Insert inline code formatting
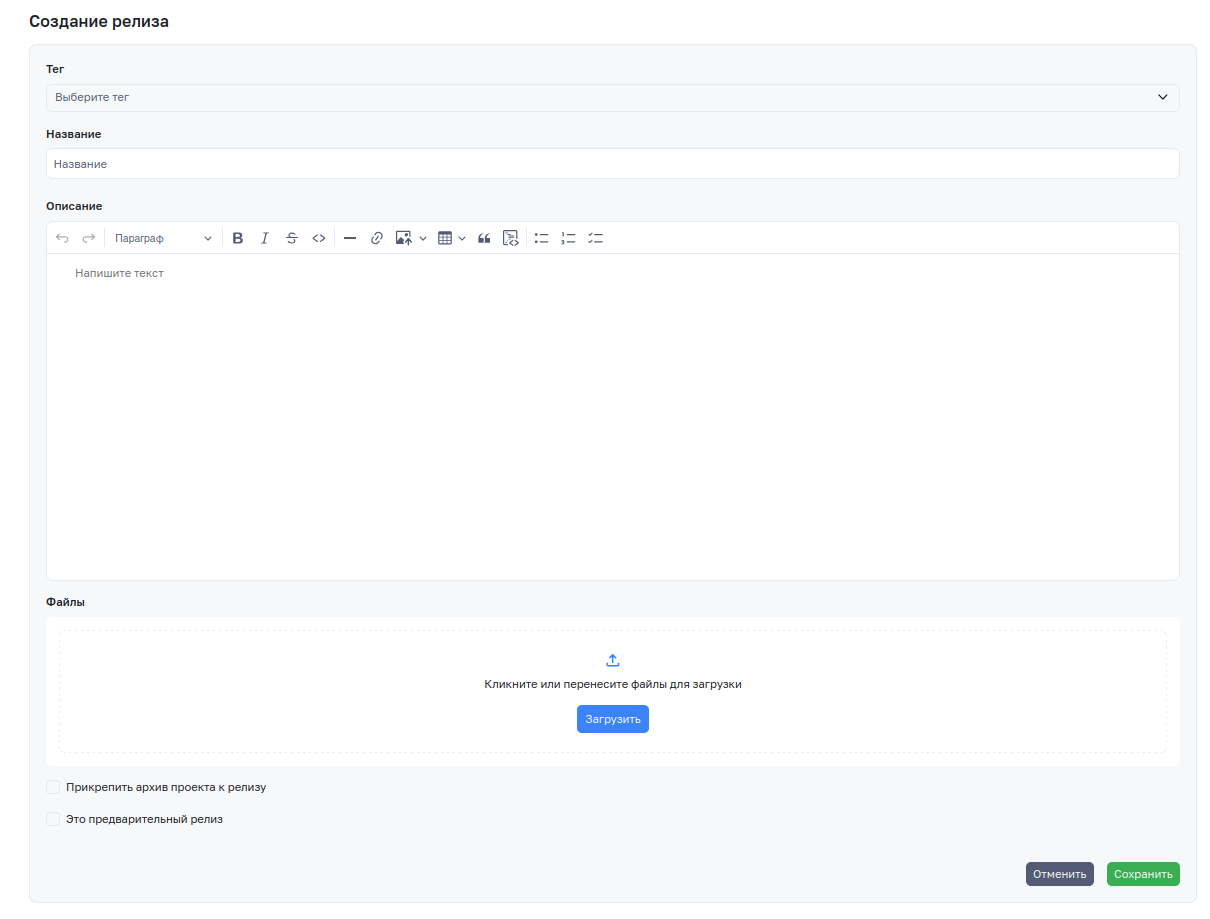Image resolution: width=1210 pixels, height=919 pixels. pos(319,238)
